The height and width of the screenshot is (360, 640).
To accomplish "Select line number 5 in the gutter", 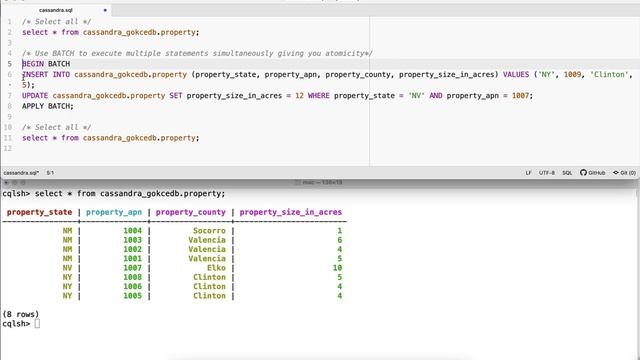I will [x=9, y=64].
